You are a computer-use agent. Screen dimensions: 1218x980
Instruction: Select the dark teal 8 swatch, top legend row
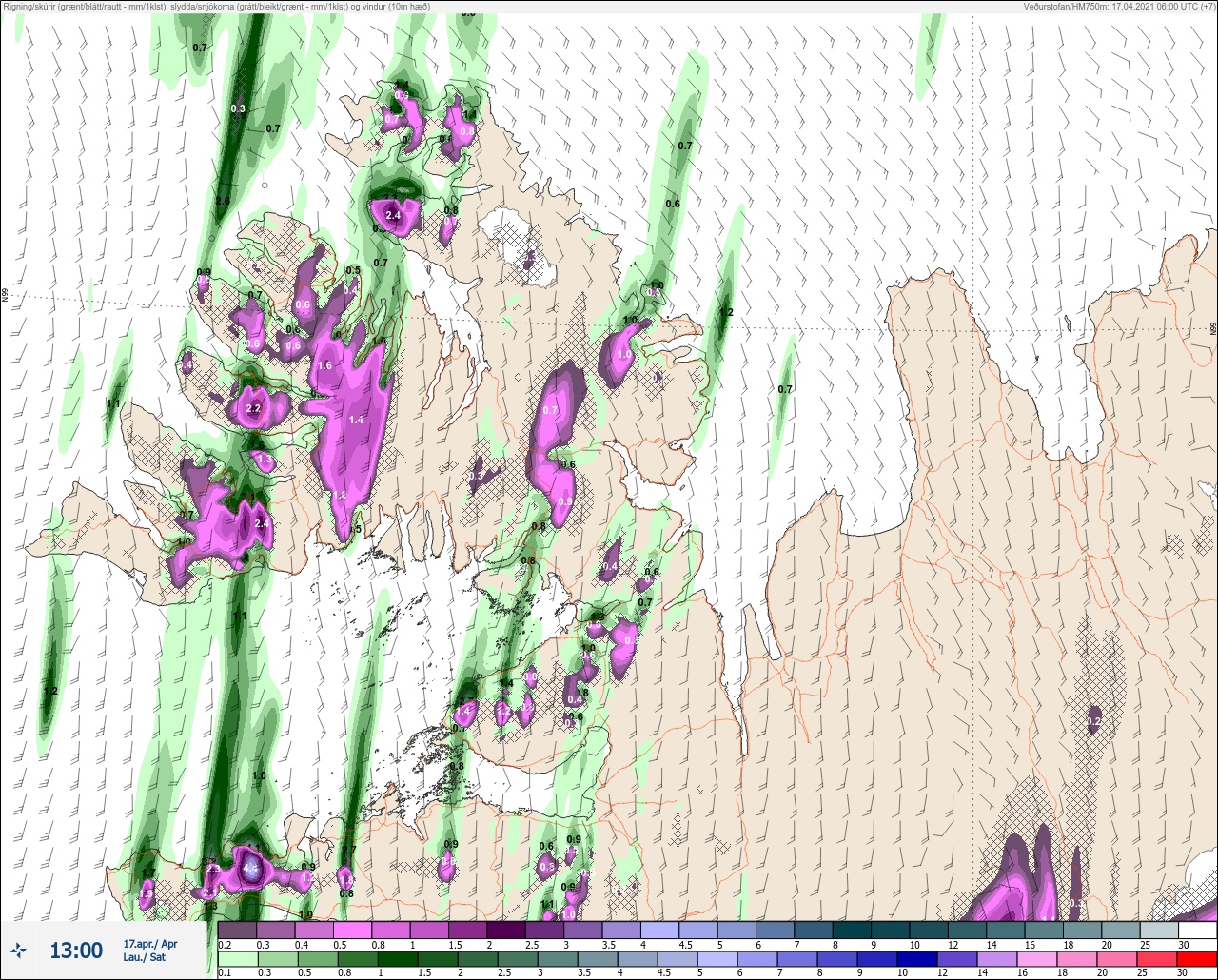(852, 930)
